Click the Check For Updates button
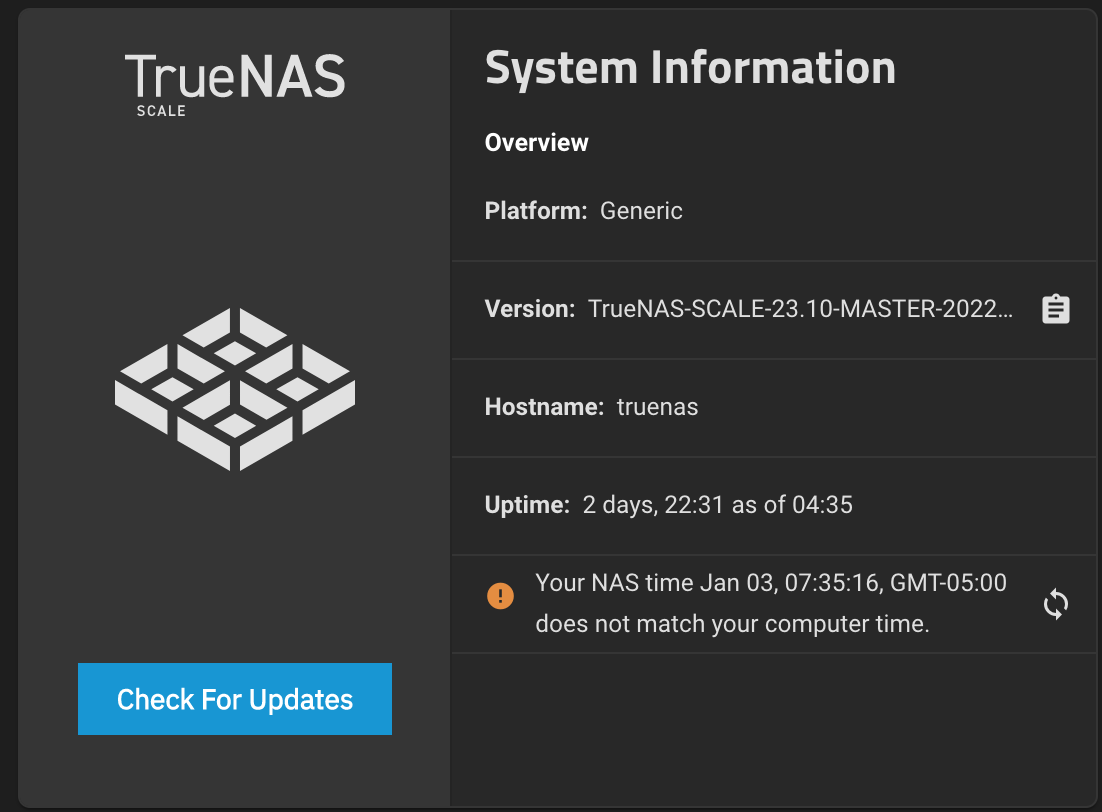1102x812 pixels. click(x=235, y=699)
